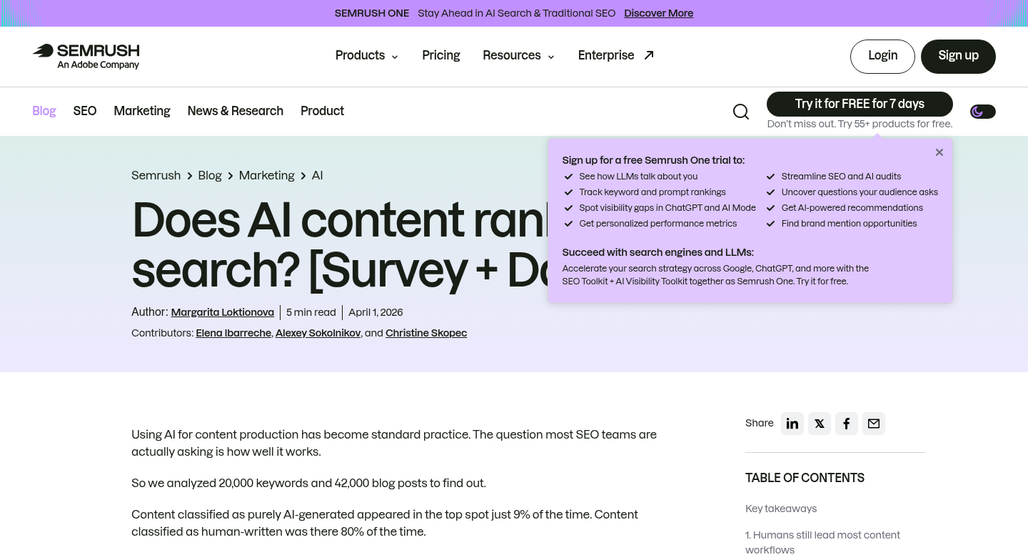The width and height of the screenshot is (1028, 556).
Task: Close the Semrush One trial popup
Action: click(939, 152)
